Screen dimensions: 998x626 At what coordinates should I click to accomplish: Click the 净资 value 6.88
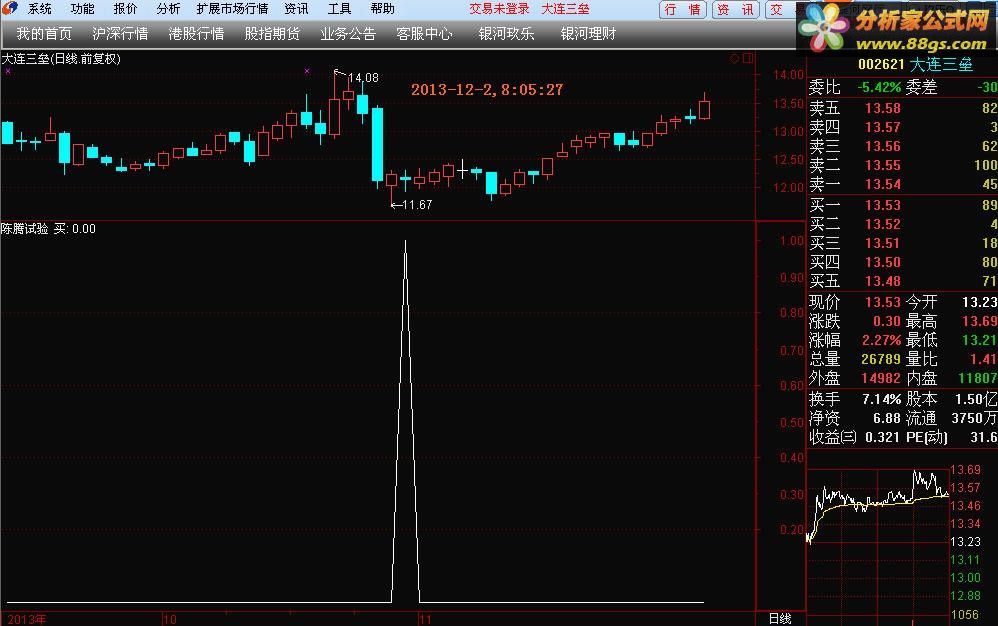(887, 419)
